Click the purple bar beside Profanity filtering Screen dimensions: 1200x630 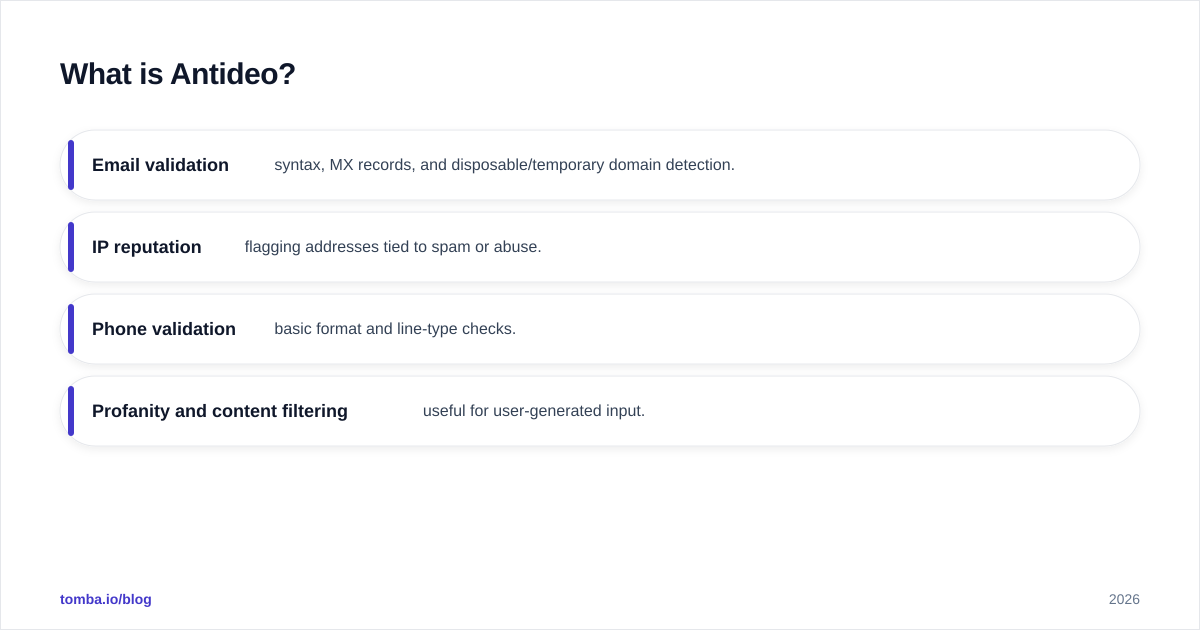point(71,411)
